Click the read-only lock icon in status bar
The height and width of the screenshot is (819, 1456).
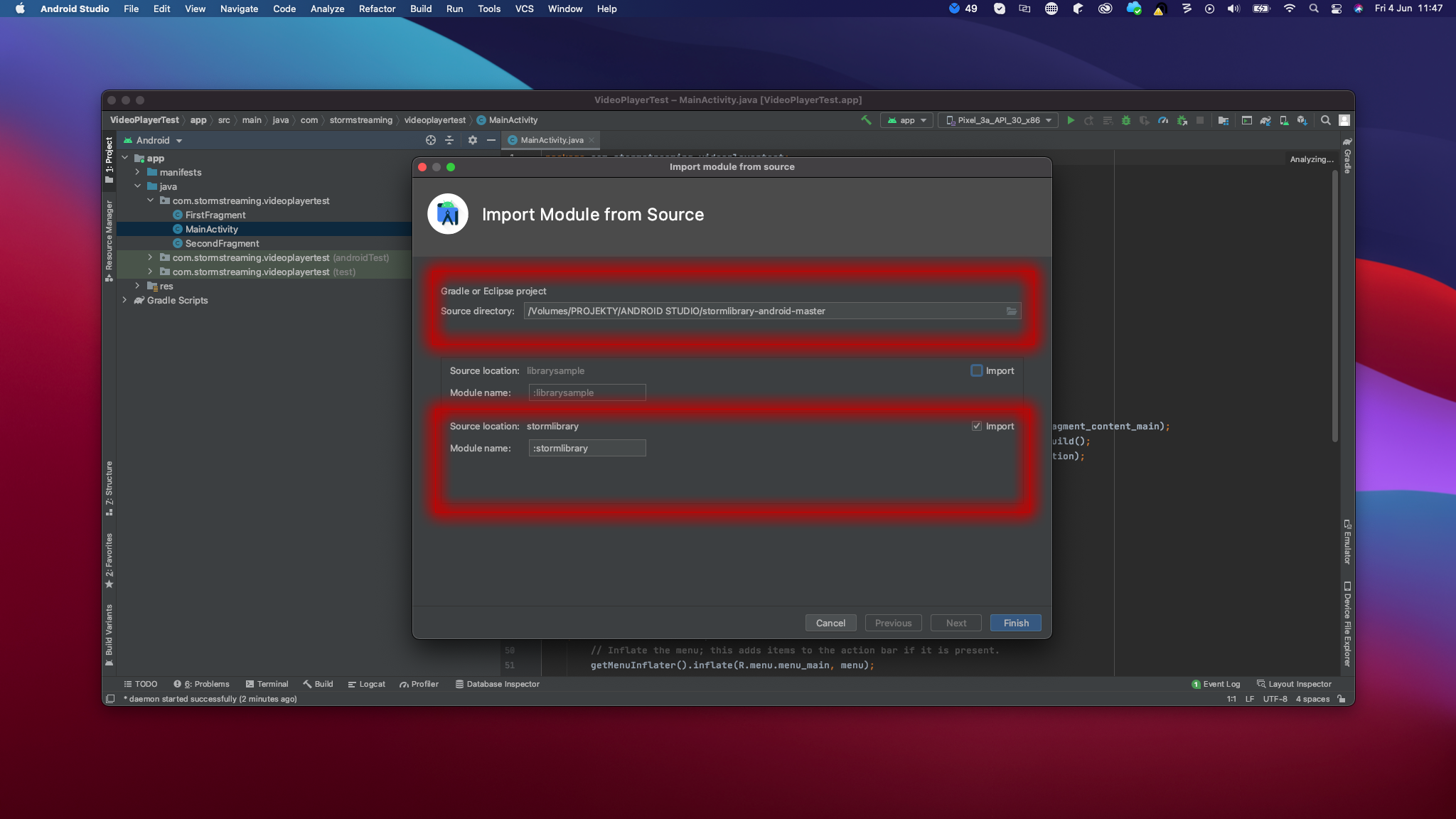click(1342, 699)
